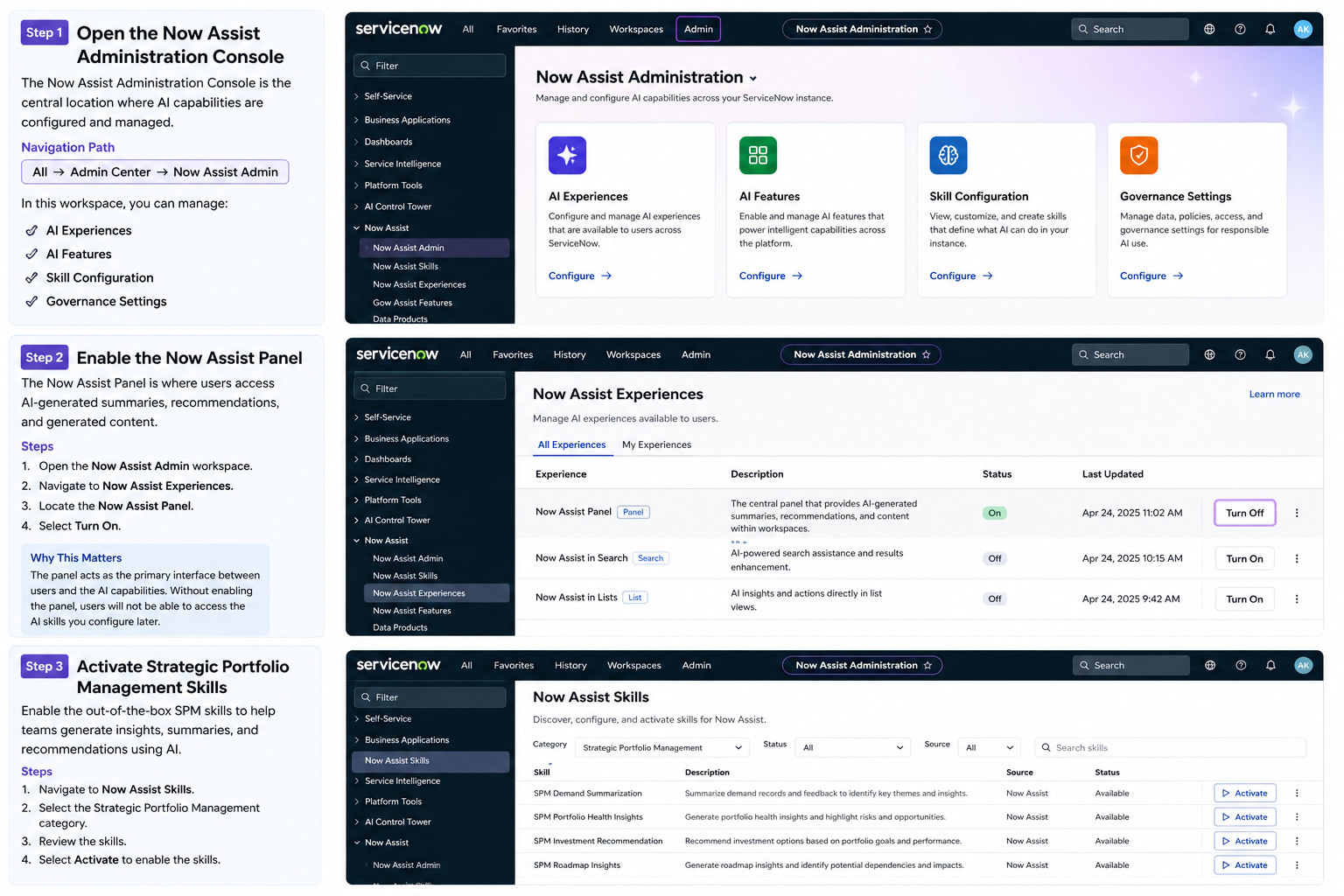Screen dimensions: 1344x896
Task: Click the ServiceNow logo on the Skills page
Action: click(x=398, y=665)
